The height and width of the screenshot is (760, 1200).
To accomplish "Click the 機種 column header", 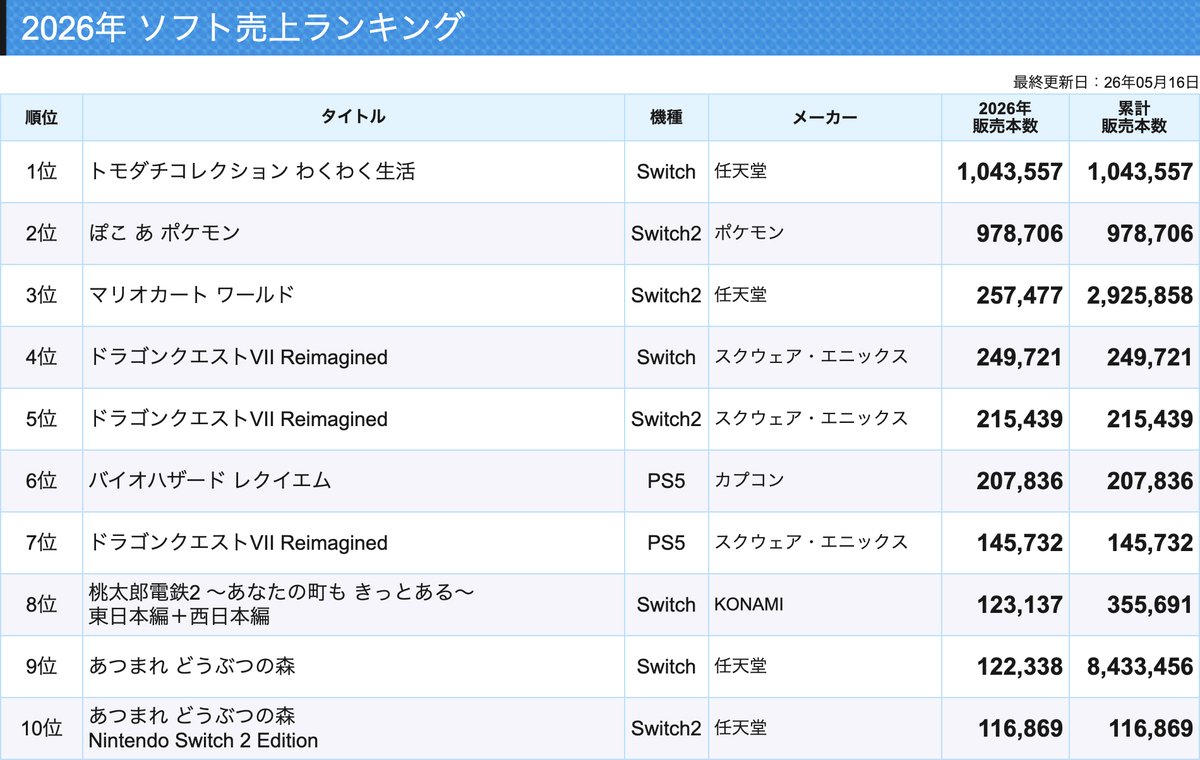I will [x=666, y=117].
